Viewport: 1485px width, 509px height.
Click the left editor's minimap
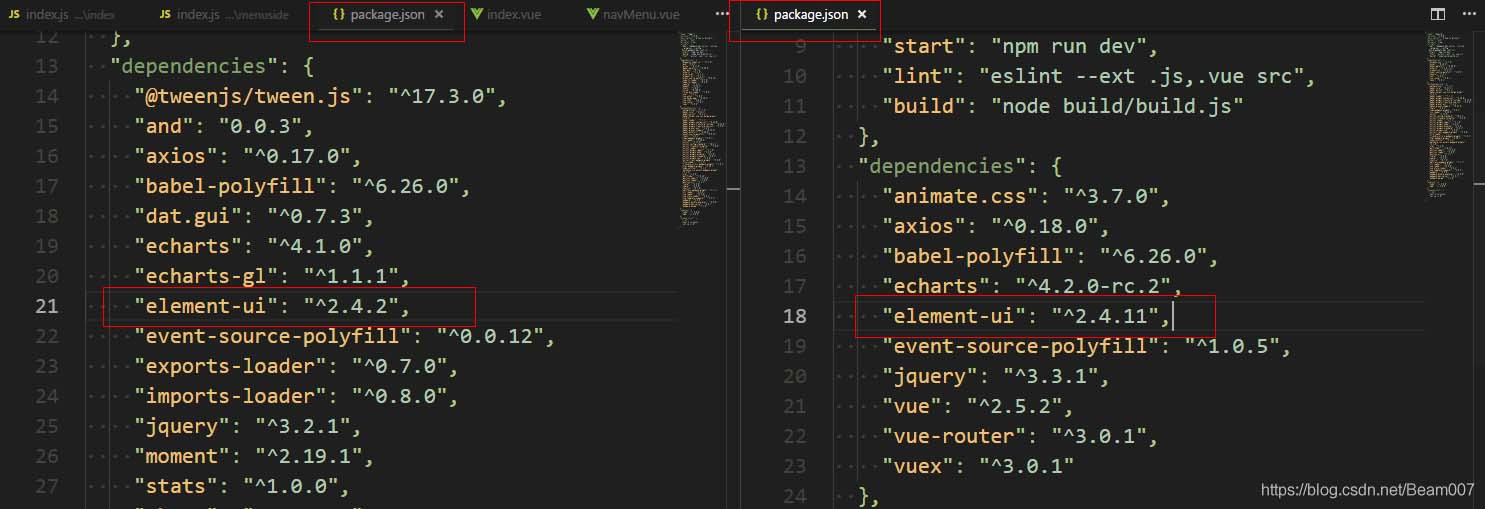702,120
